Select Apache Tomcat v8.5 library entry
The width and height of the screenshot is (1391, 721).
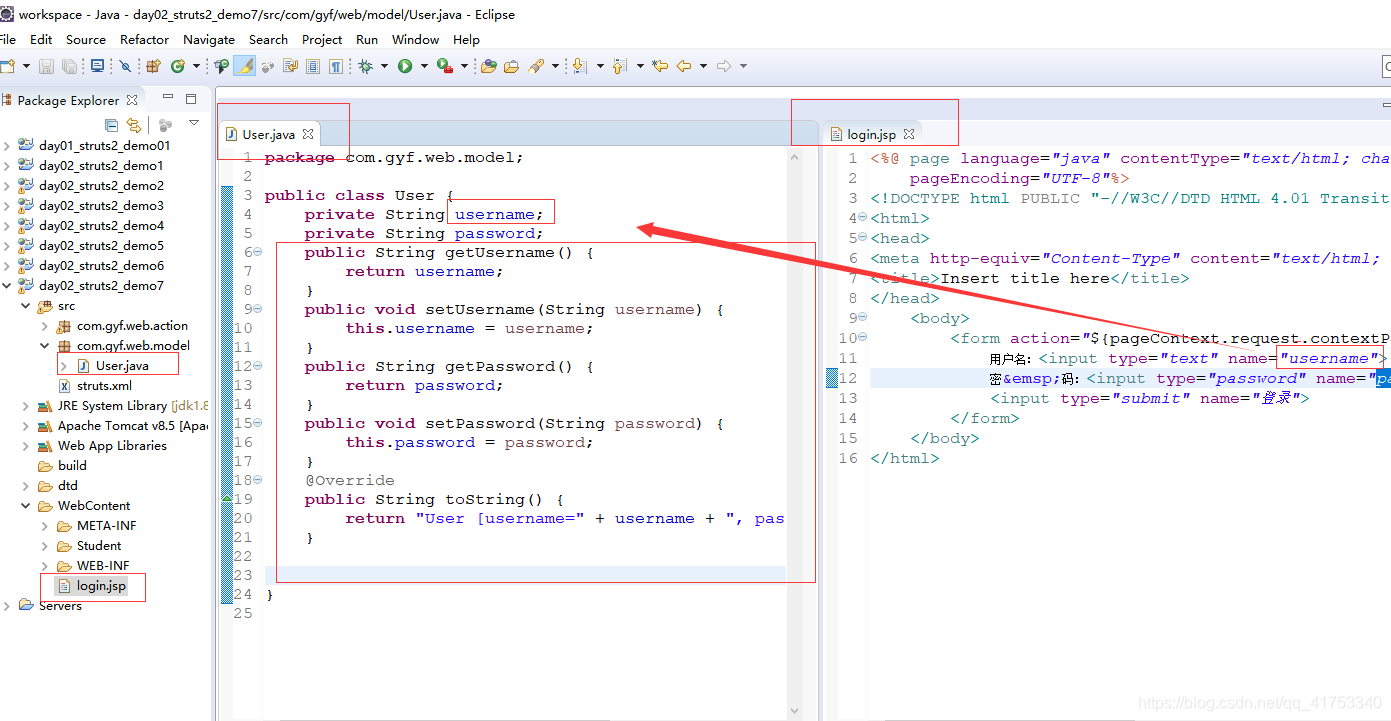132,426
